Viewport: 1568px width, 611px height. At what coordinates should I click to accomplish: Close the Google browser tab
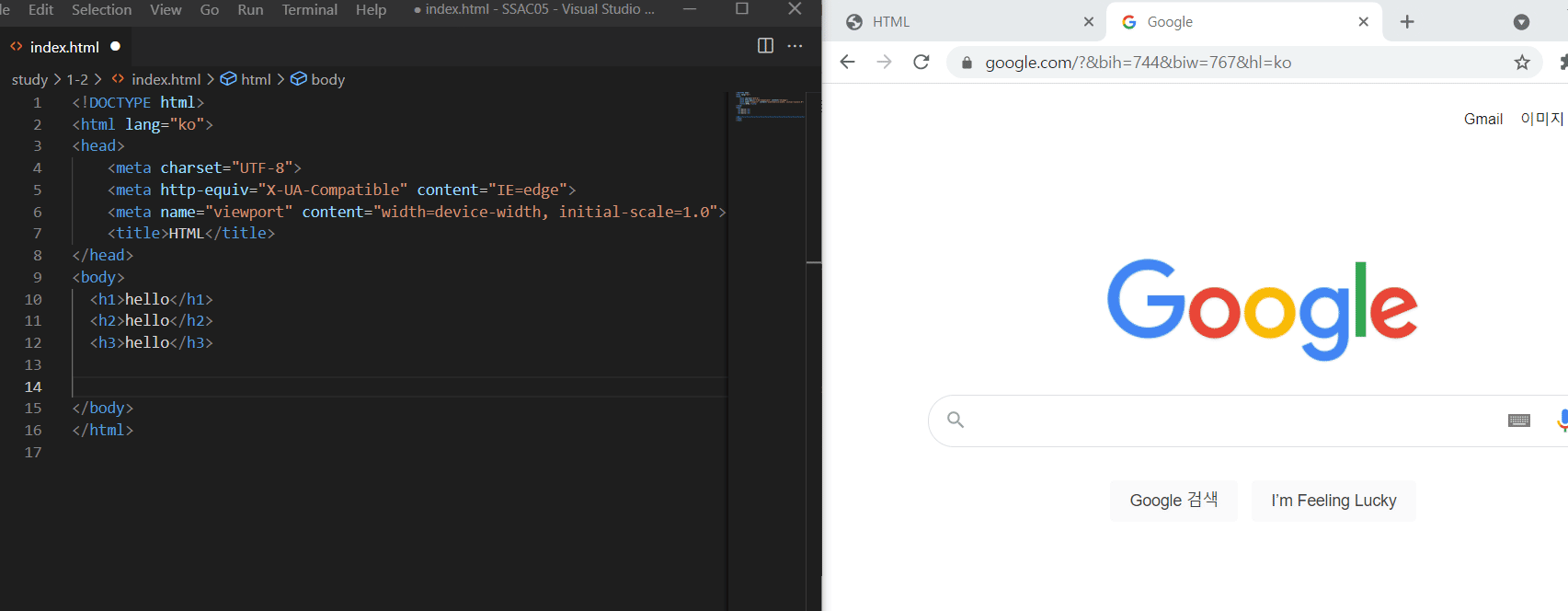[1364, 22]
